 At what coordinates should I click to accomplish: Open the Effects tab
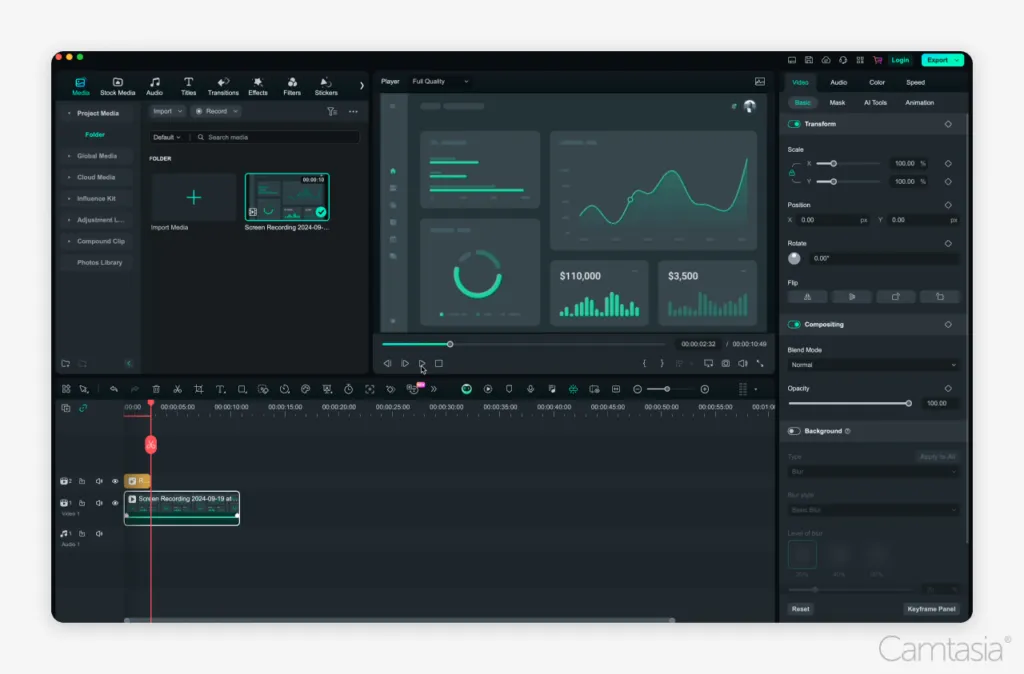[258, 86]
